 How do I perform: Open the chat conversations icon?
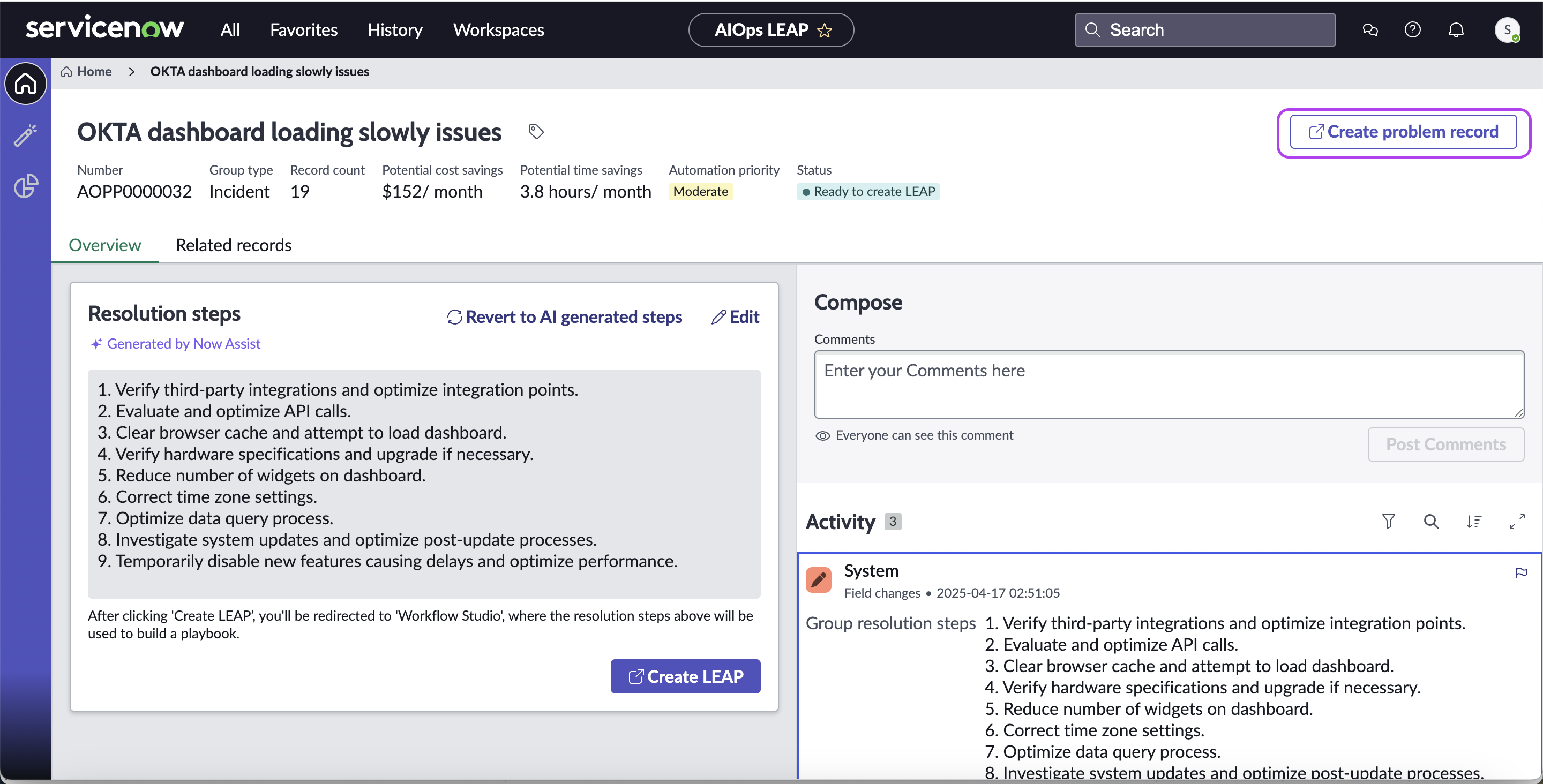click(x=1370, y=30)
